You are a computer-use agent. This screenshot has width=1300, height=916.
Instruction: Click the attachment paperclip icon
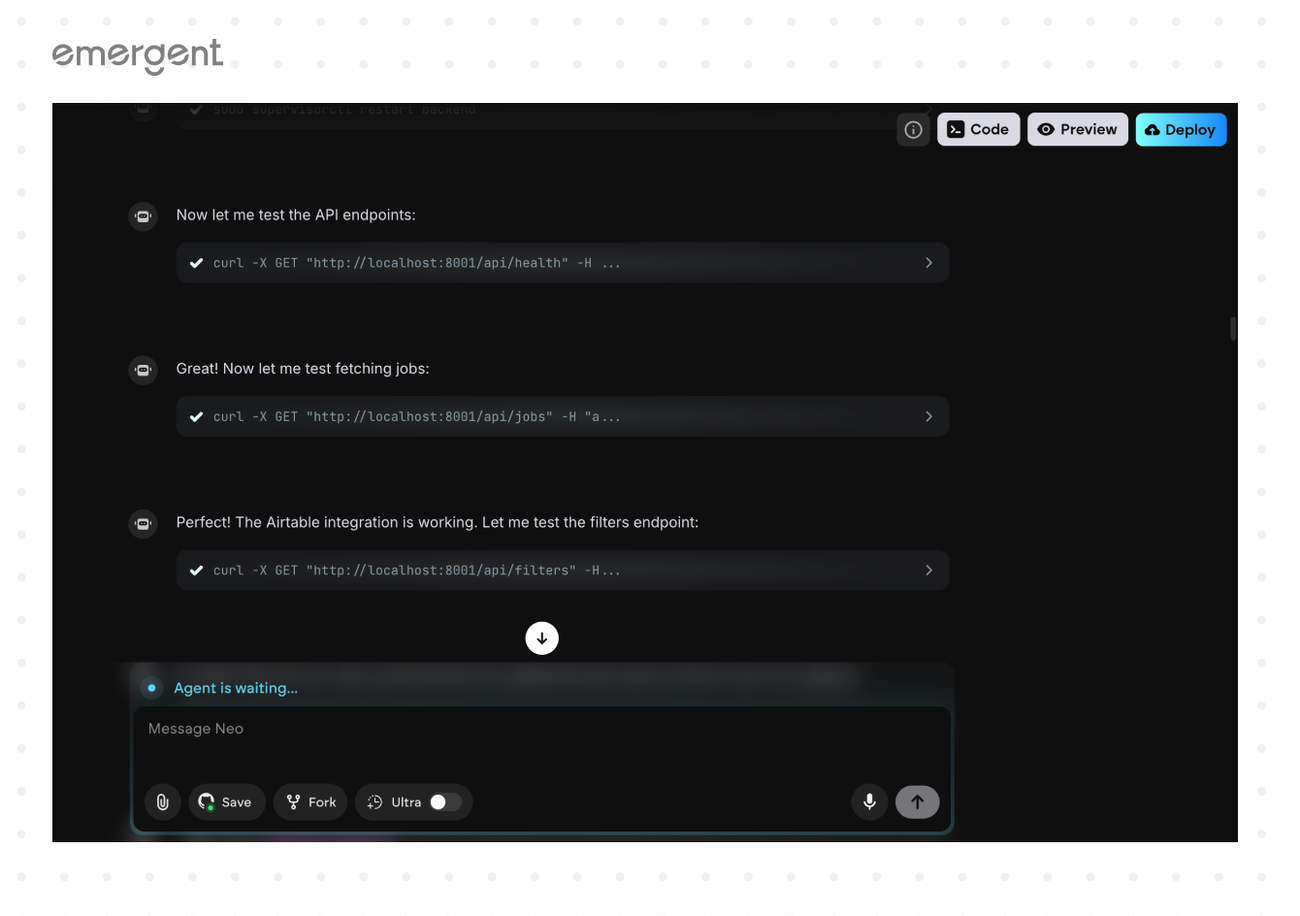162,802
